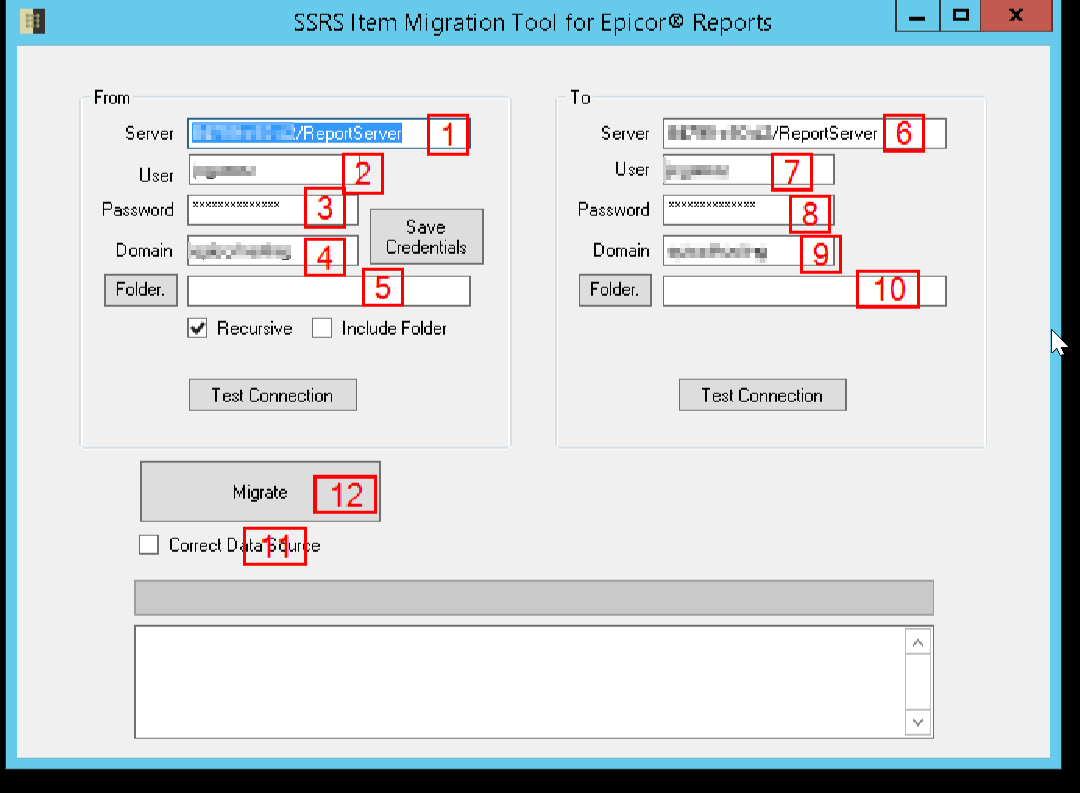1080x793 pixels.
Task: Click the app icon in title bar
Action: click(x=32, y=21)
